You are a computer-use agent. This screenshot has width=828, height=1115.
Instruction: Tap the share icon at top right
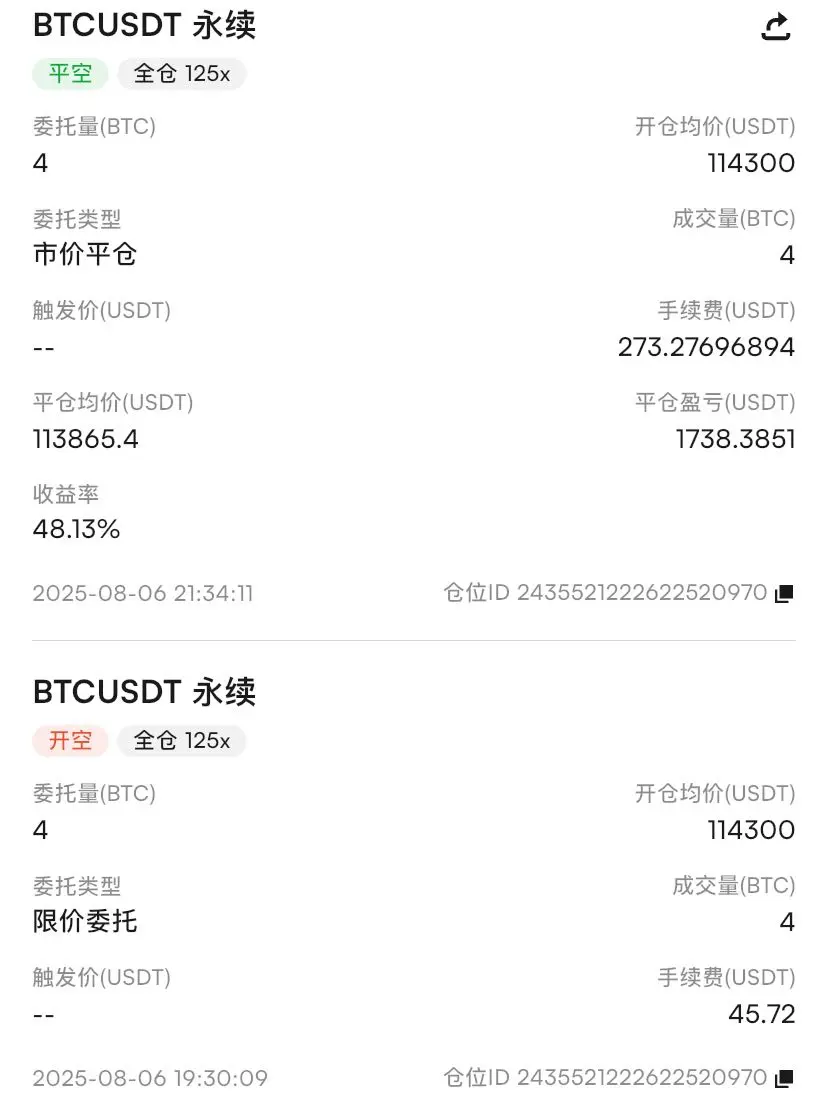tap(775, 27)
